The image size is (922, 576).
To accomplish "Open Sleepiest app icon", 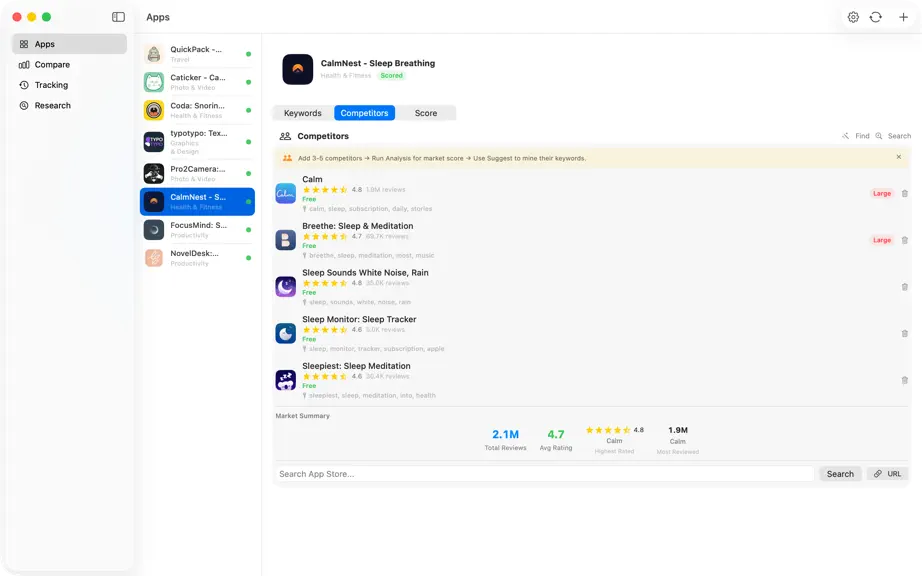I will point(286,380).
